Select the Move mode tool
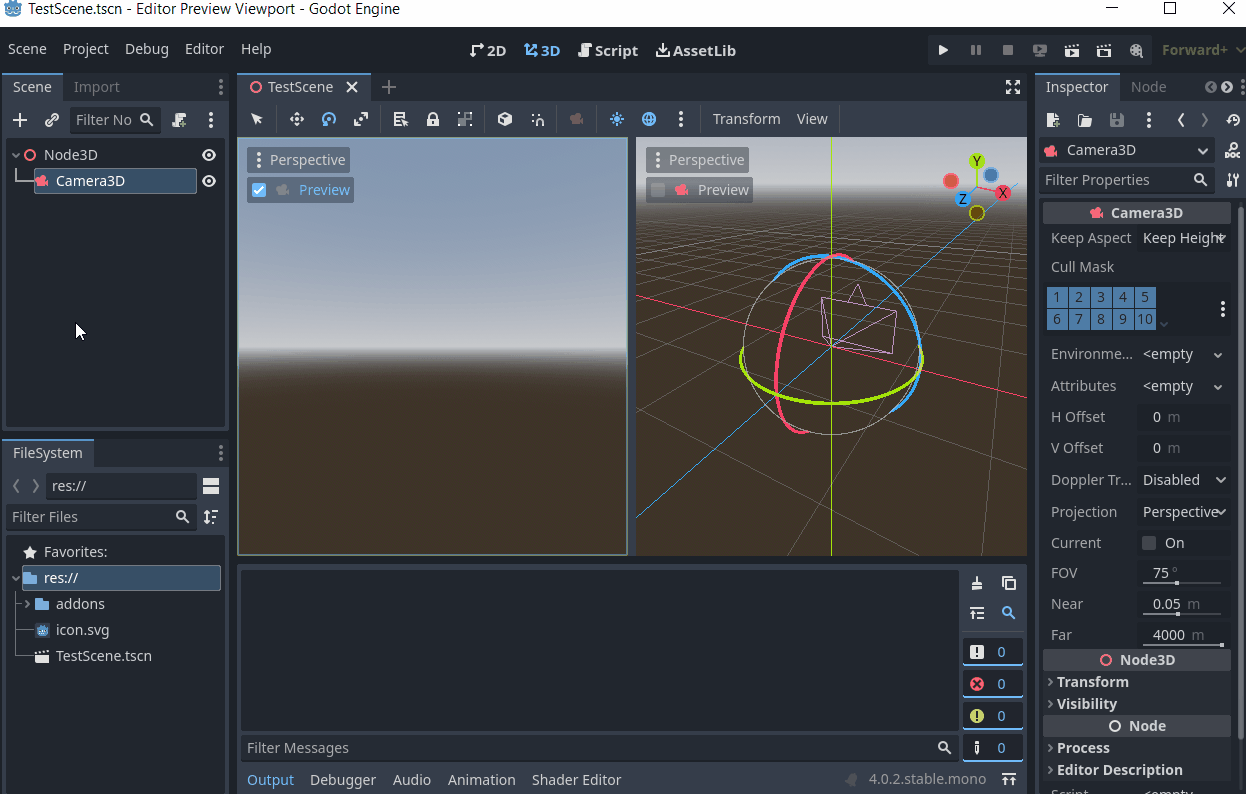The width and height of the screenshot is (1246, 794). click(x=296, y=119)
